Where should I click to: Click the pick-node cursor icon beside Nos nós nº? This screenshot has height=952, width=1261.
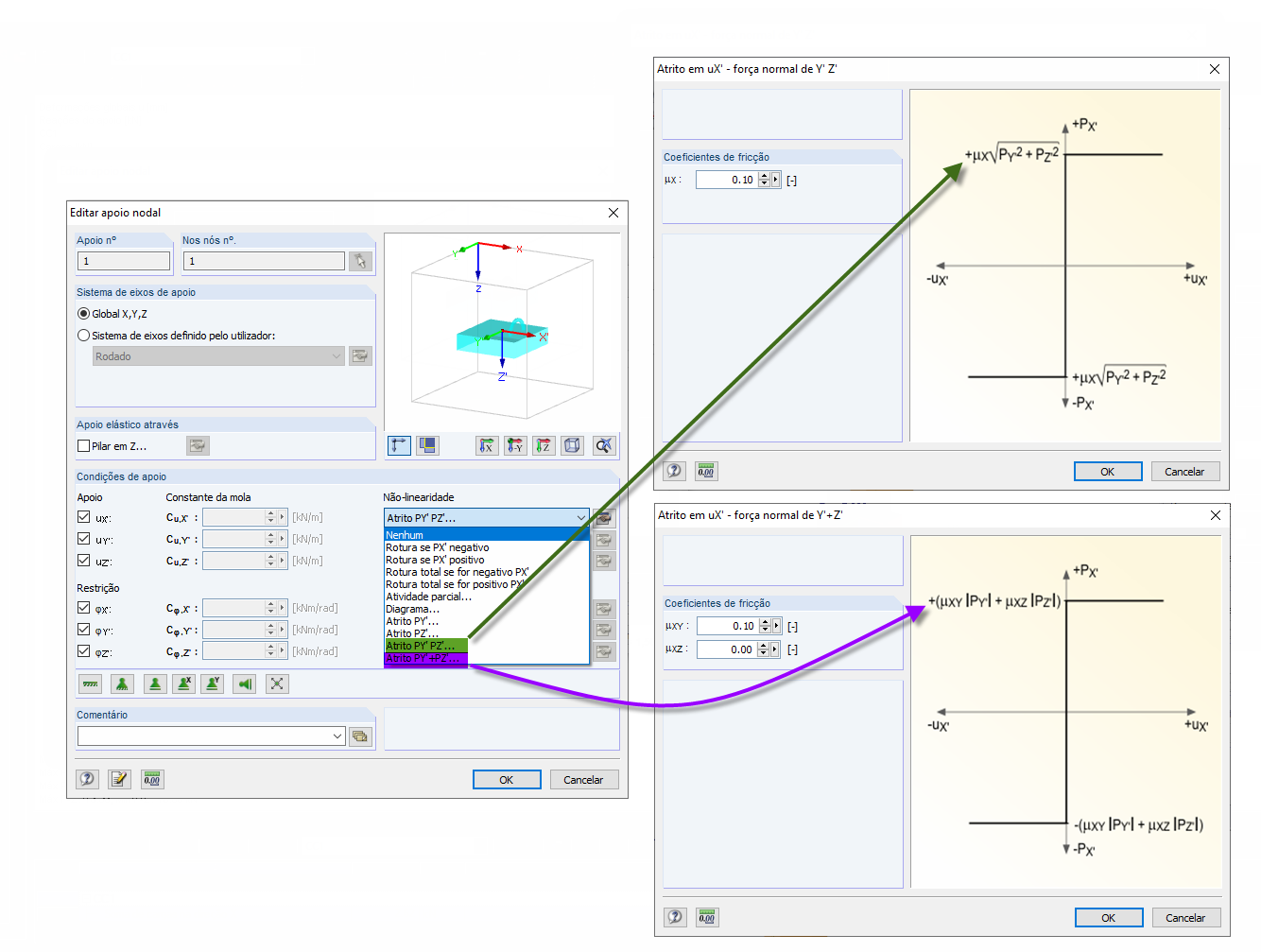click(360, 261)
